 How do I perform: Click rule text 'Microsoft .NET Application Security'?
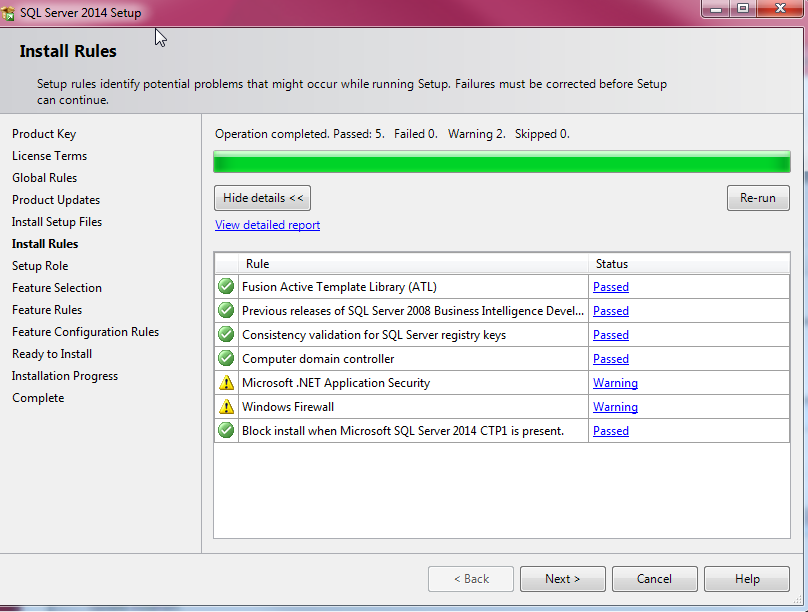click(336, 383)
